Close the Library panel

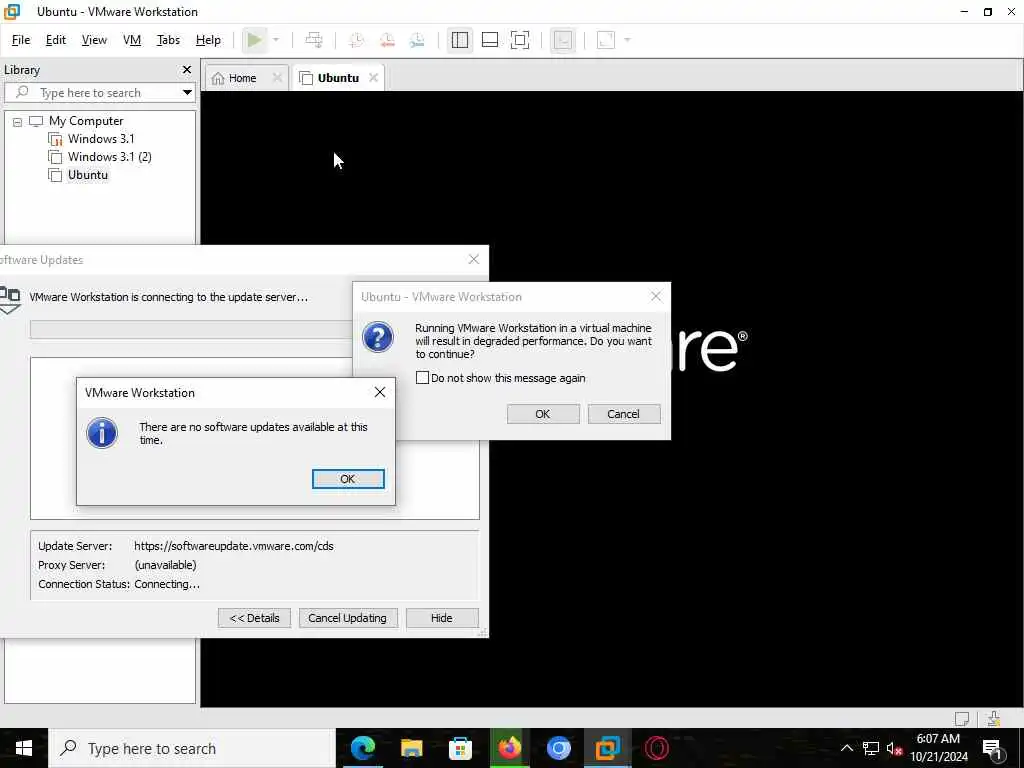click(x=187, y=69)
